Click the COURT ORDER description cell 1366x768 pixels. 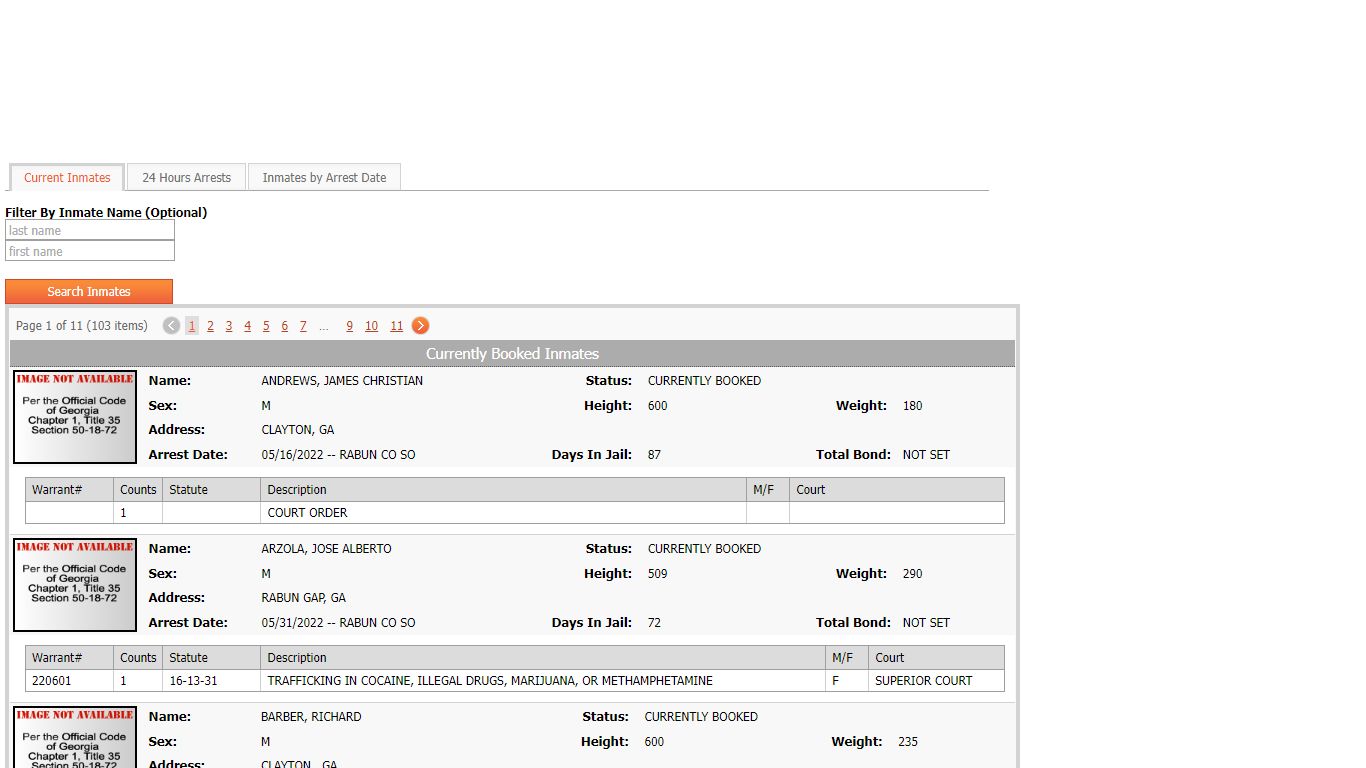[504, 513]
